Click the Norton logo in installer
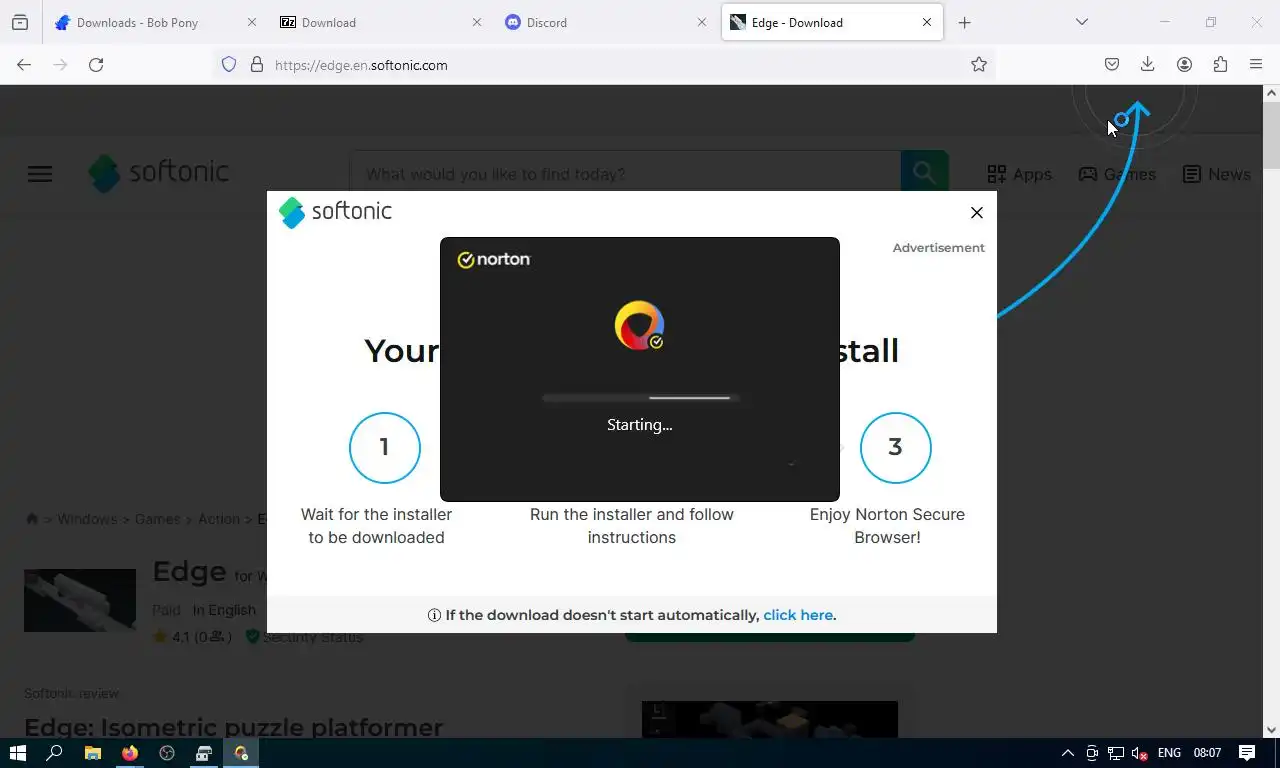This screenshot has width=1280, height=768. click(x=494, y=260)
